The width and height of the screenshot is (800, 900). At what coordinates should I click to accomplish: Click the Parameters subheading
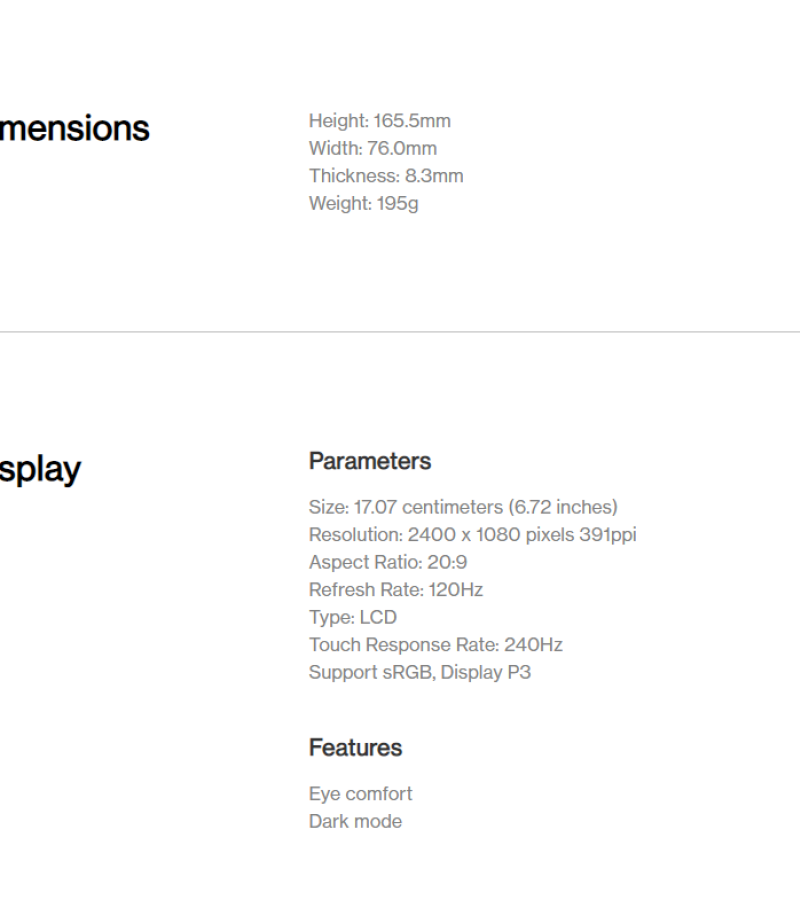(x=369, y=461)
